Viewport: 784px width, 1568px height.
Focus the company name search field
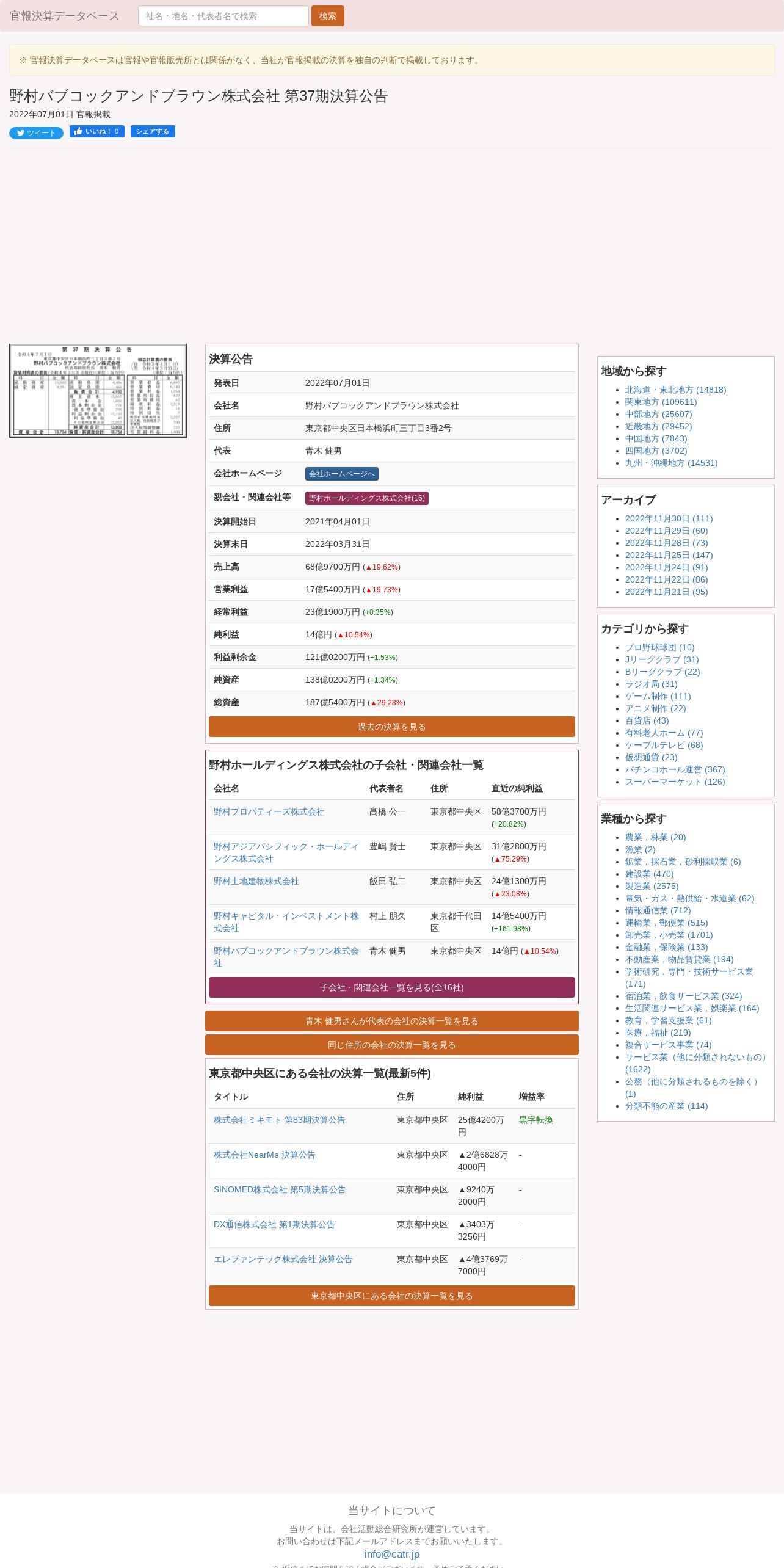pyautogui.click(x=223, y=16)
